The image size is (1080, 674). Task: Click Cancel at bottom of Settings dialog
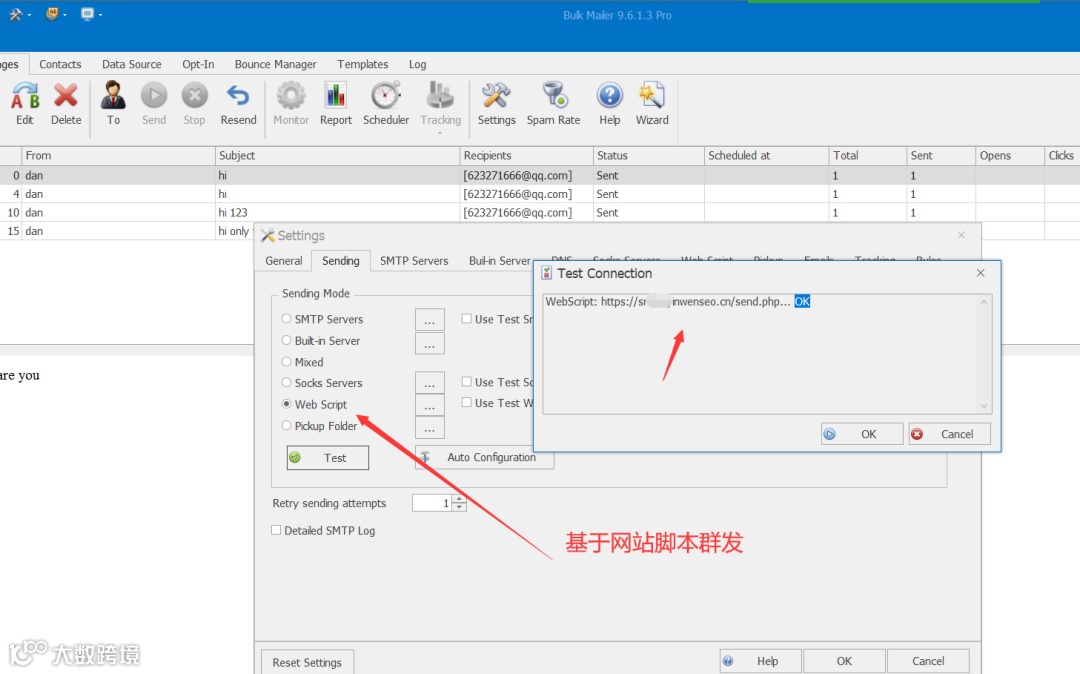(928, 661)
